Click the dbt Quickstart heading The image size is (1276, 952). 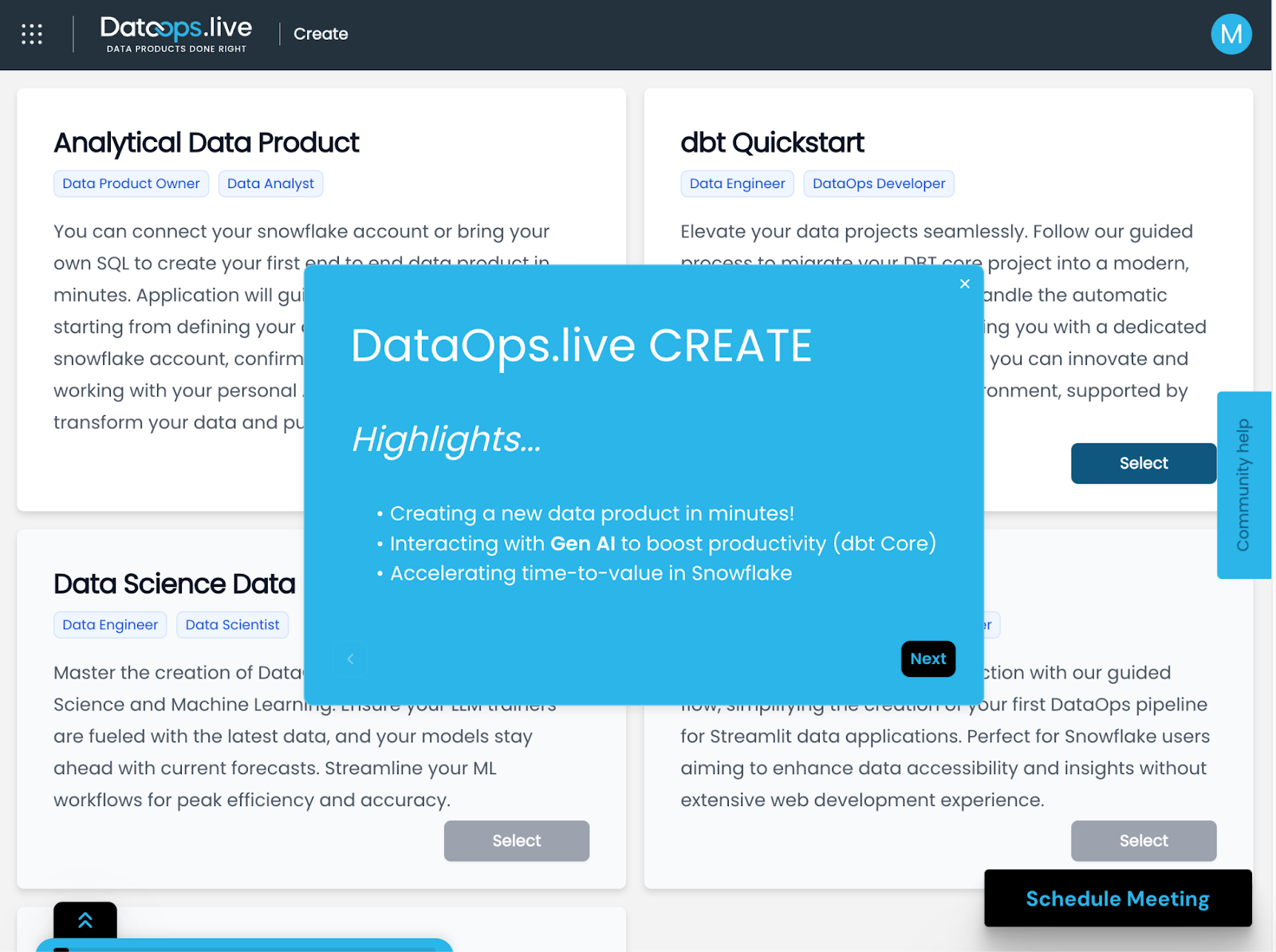pyautogui.click(x=772, y=143)
